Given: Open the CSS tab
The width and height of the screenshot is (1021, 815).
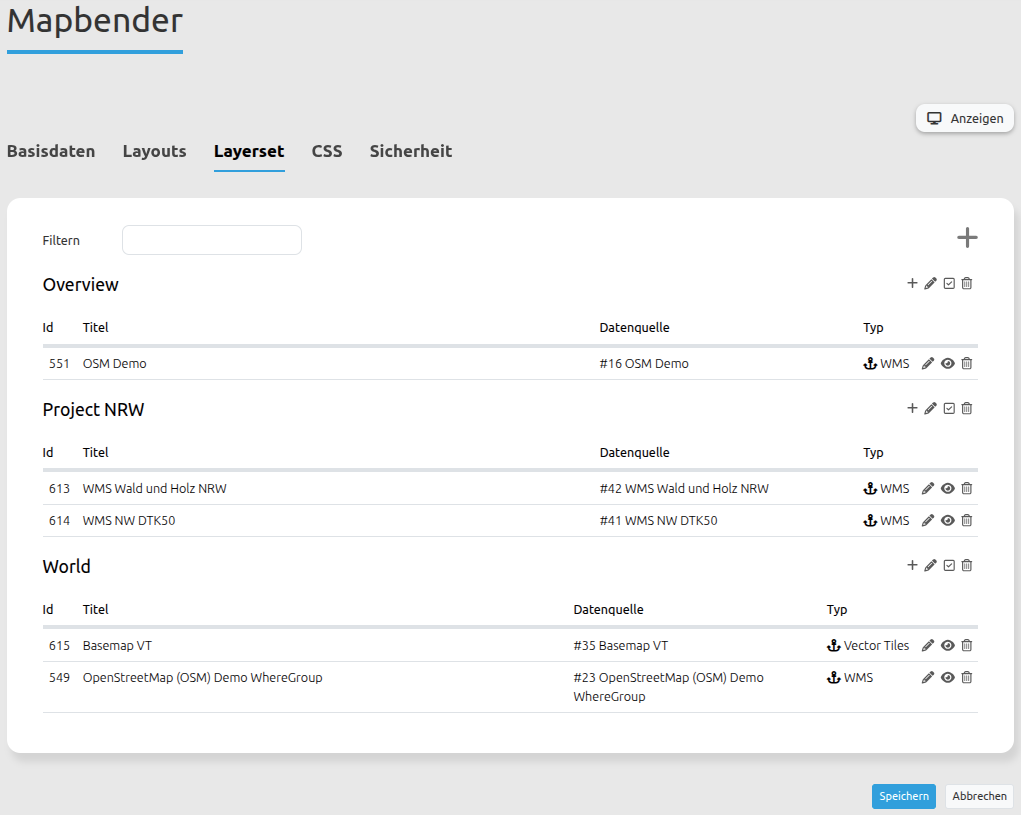Looking at the screenshot, I should tap(326, 152).
